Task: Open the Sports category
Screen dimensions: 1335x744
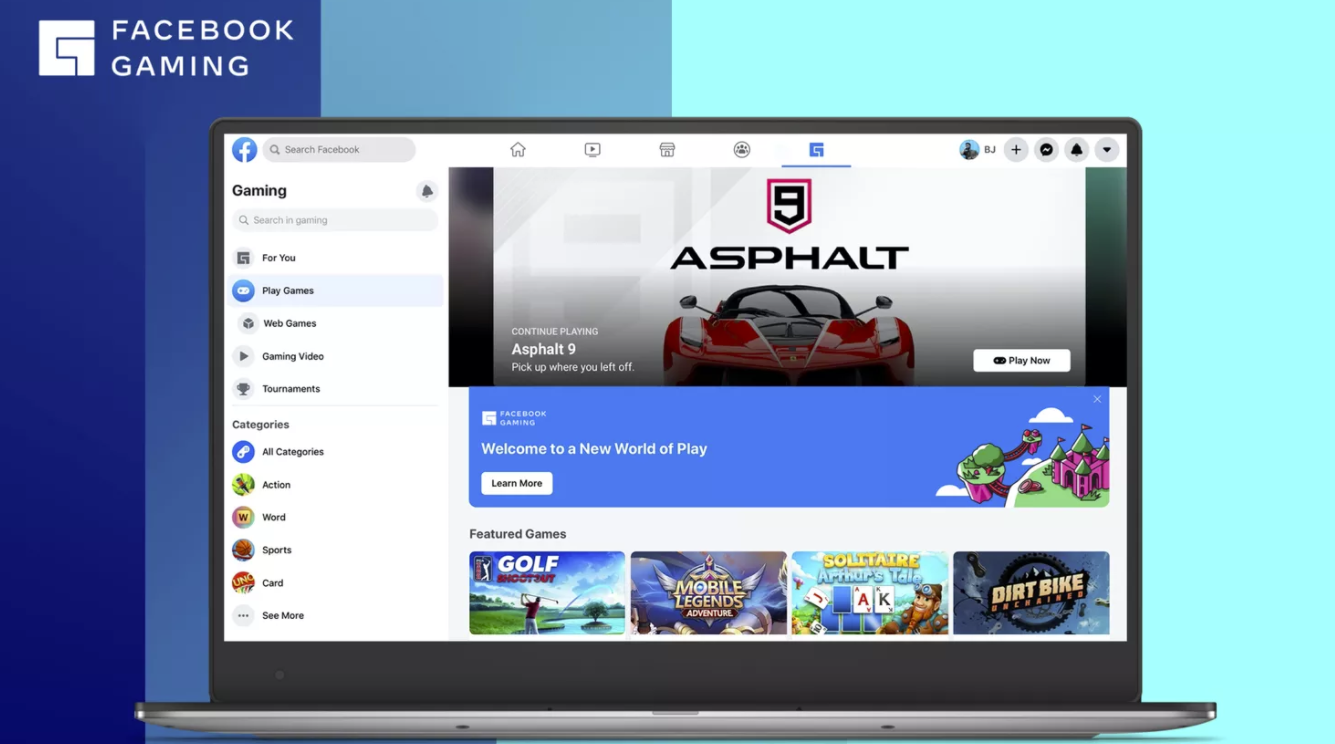Action: click(x=335, y=550)
